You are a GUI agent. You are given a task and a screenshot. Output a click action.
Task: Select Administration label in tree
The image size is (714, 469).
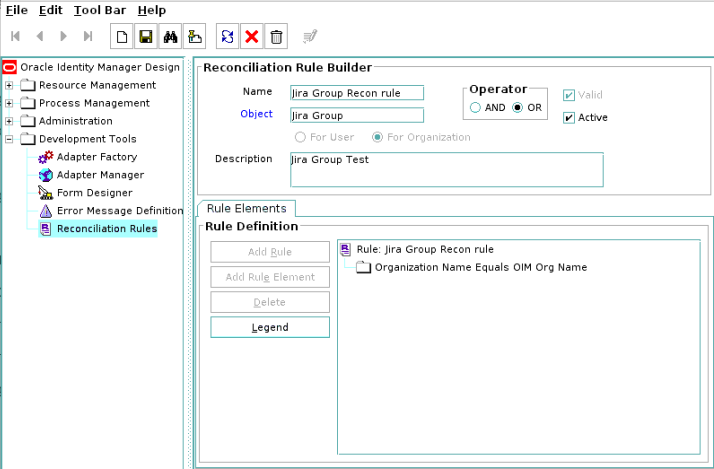[76, 121]
